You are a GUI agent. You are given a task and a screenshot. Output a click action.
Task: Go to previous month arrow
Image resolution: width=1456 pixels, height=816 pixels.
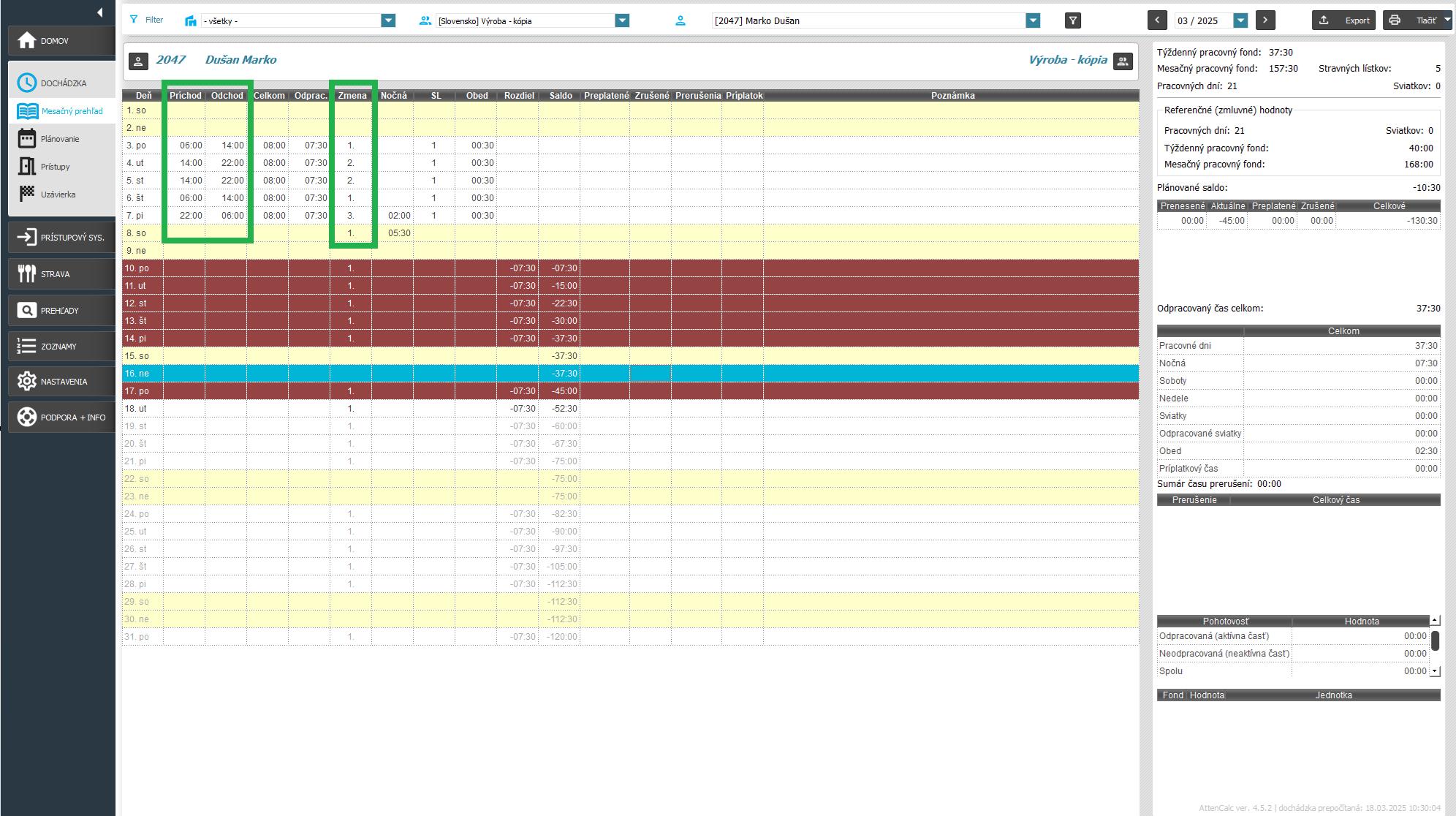(1157, 20)
